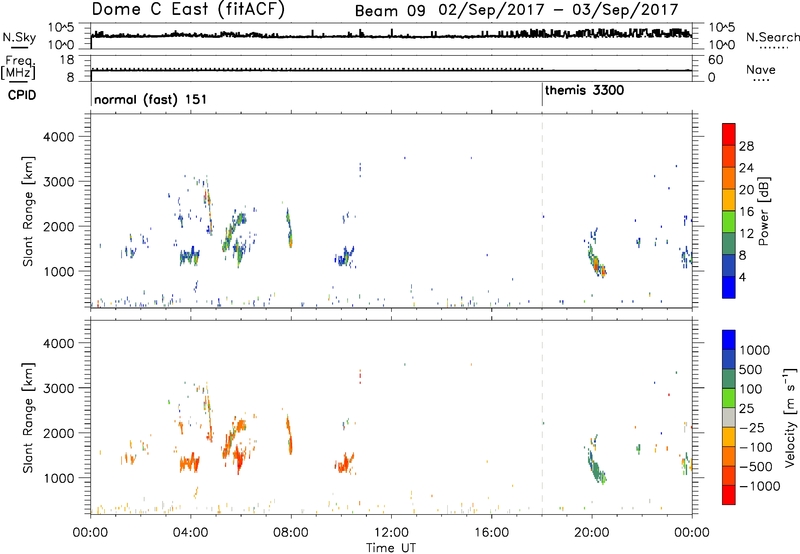Click the "08:00" time tick label
Screen dimensions: 800x554
[291, 533]
